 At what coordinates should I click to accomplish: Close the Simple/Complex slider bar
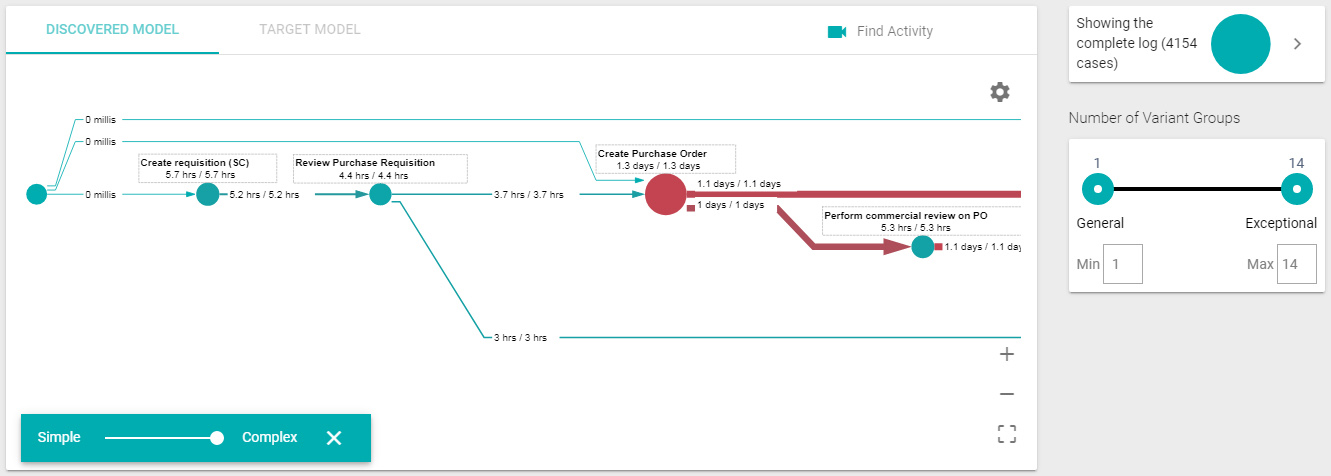(334, 438)
